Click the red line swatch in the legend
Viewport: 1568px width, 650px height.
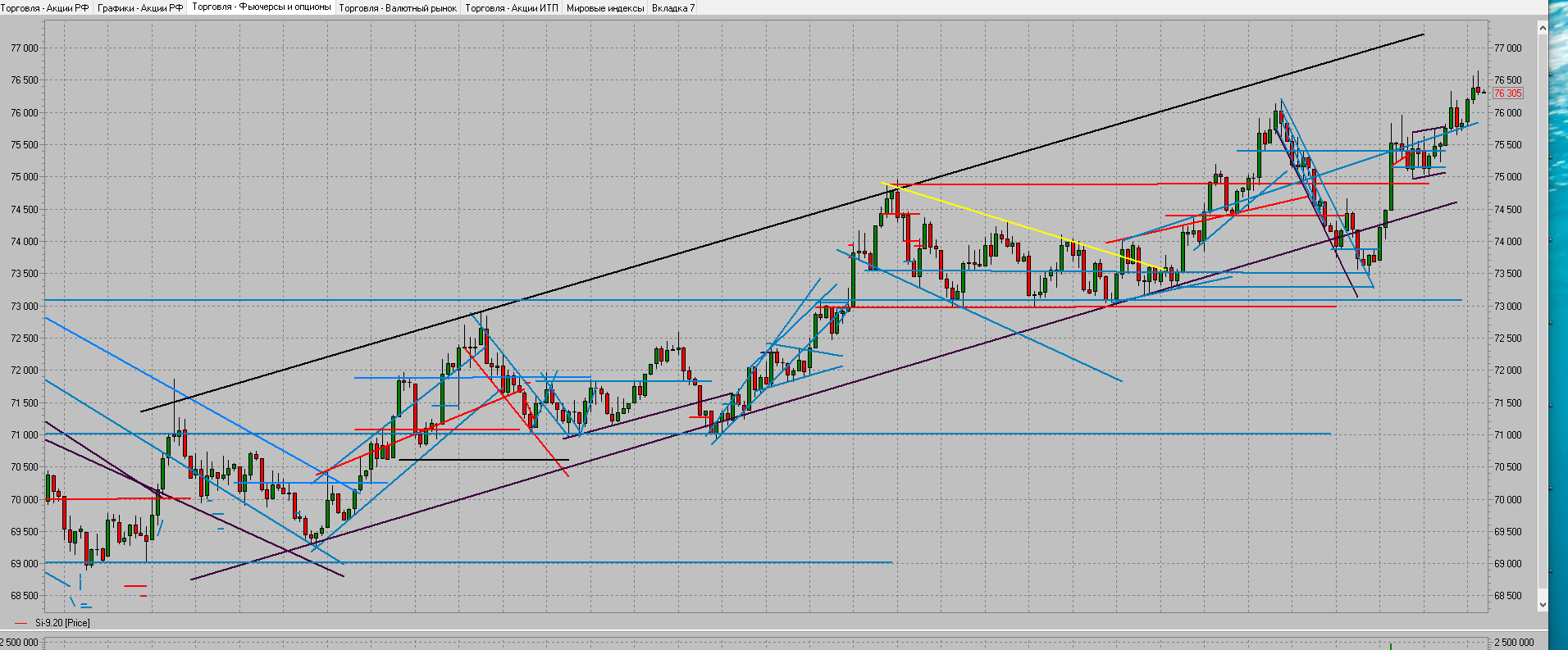pos(21,623)
